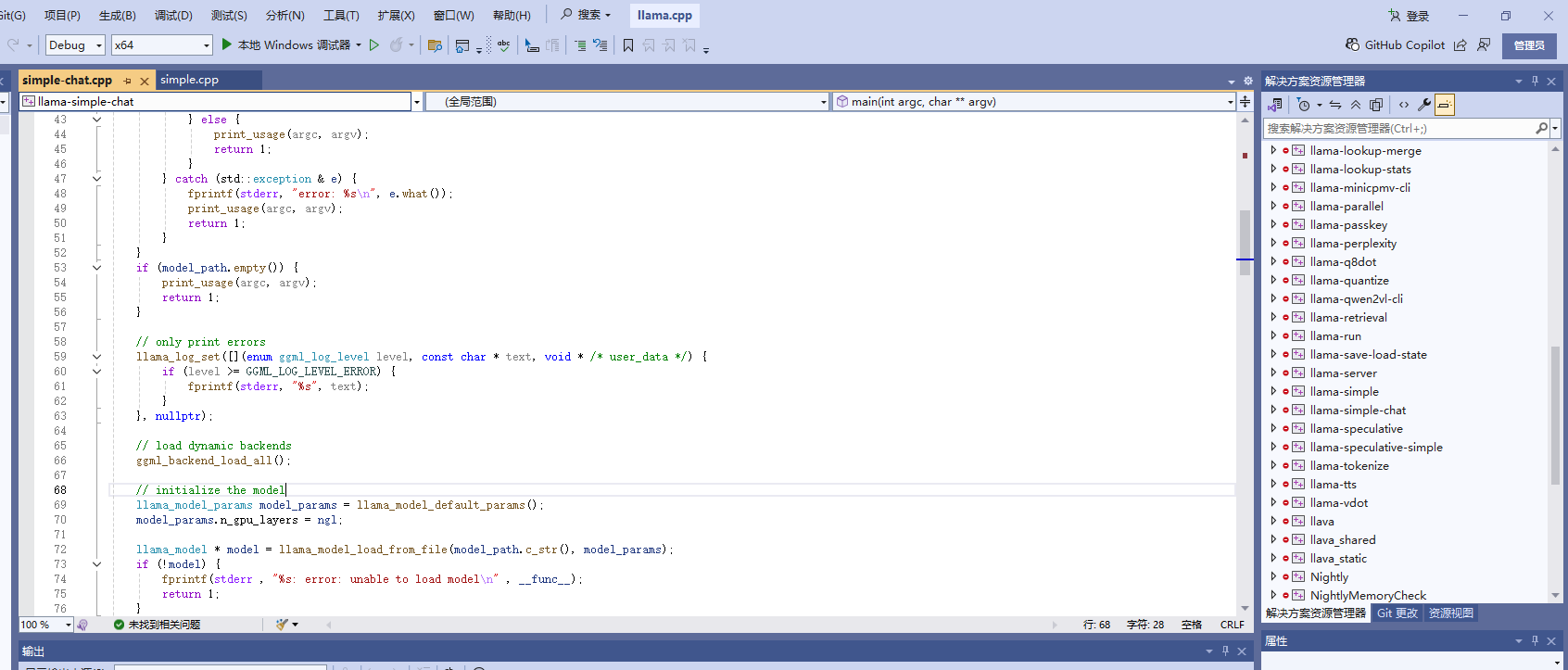
Task: Expand the llama-server project node
Action: coord(1273,373)
